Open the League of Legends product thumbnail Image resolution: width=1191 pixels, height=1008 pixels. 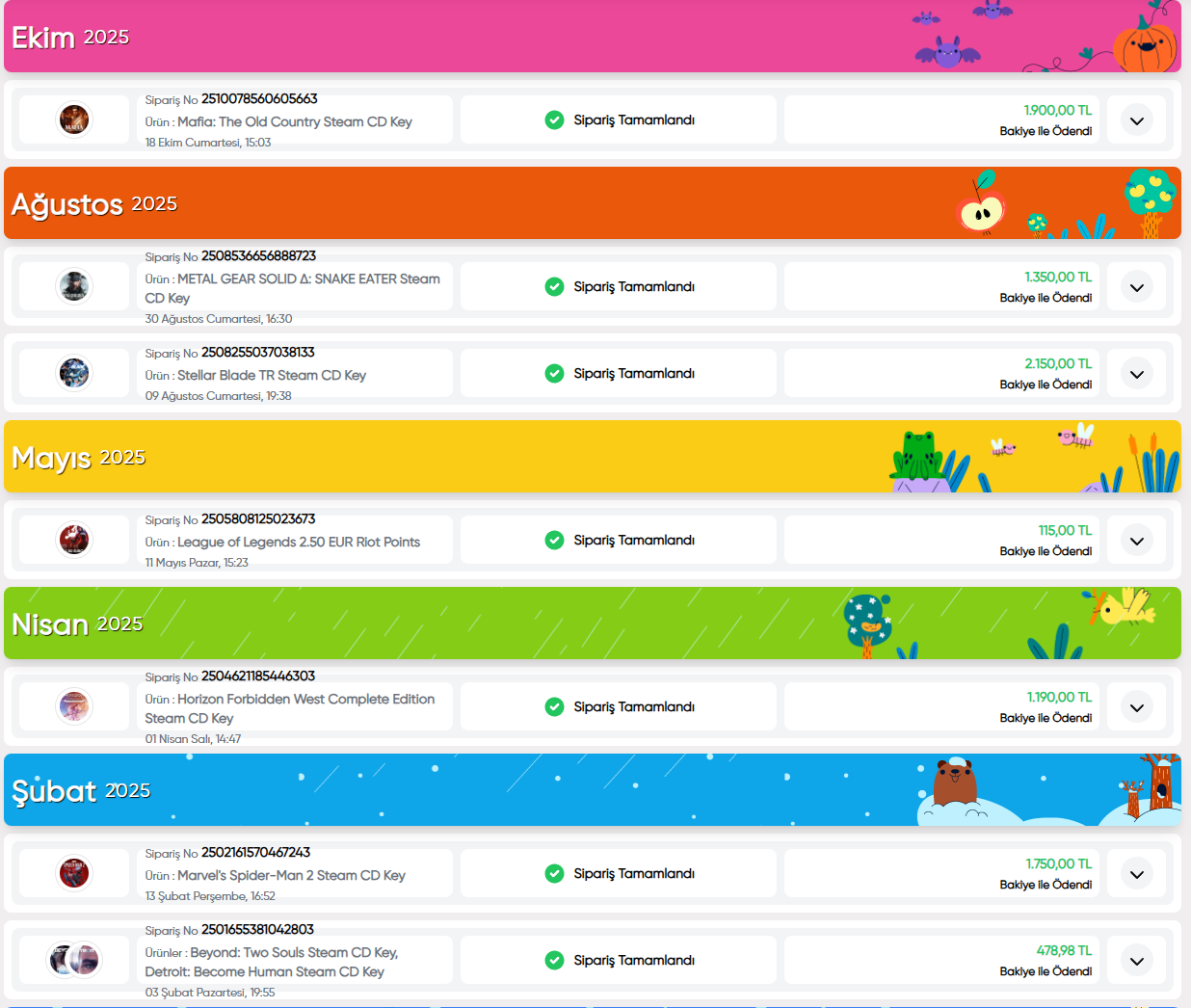click(74, 540)
